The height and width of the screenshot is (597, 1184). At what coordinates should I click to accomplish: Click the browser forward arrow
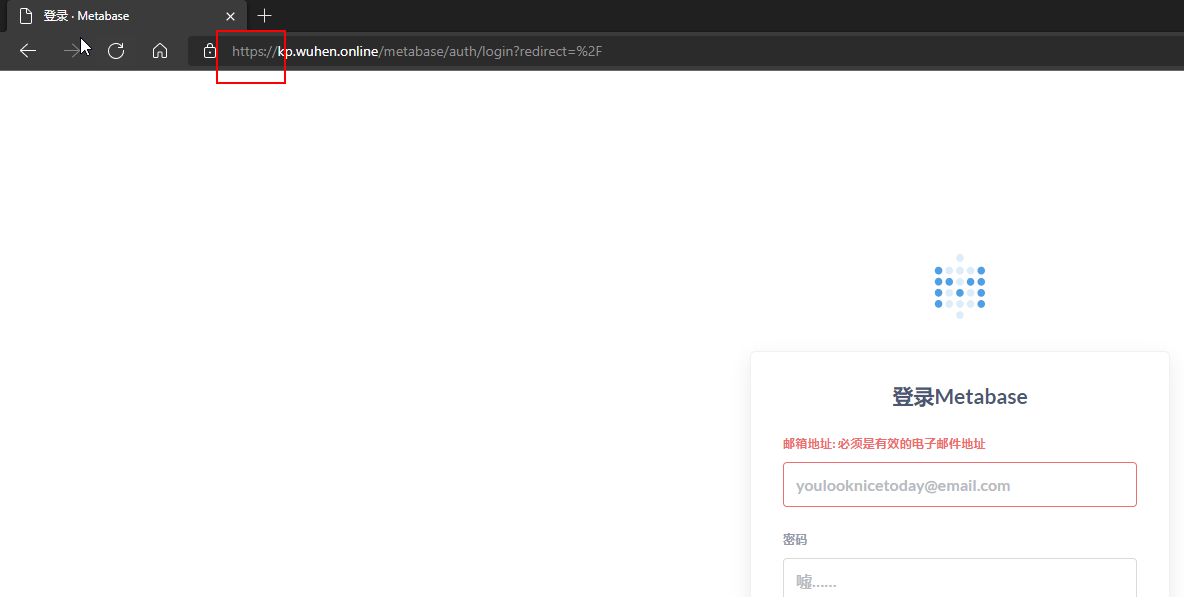(x=71, y=51)
